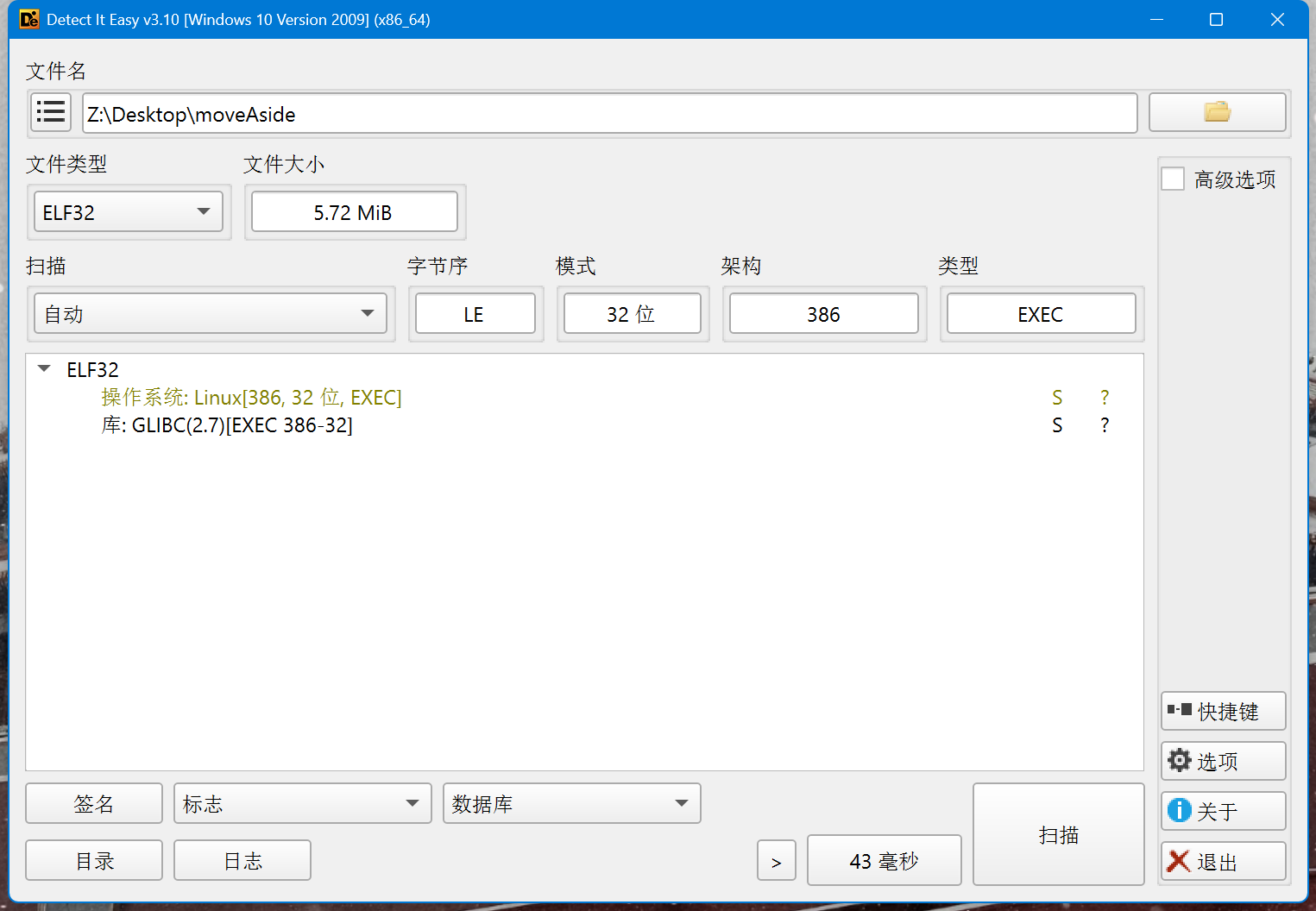This screenshot has width=1316, height=911.
Task: Enable the 高级选项 checkbox
Action: coord(1173,179)
